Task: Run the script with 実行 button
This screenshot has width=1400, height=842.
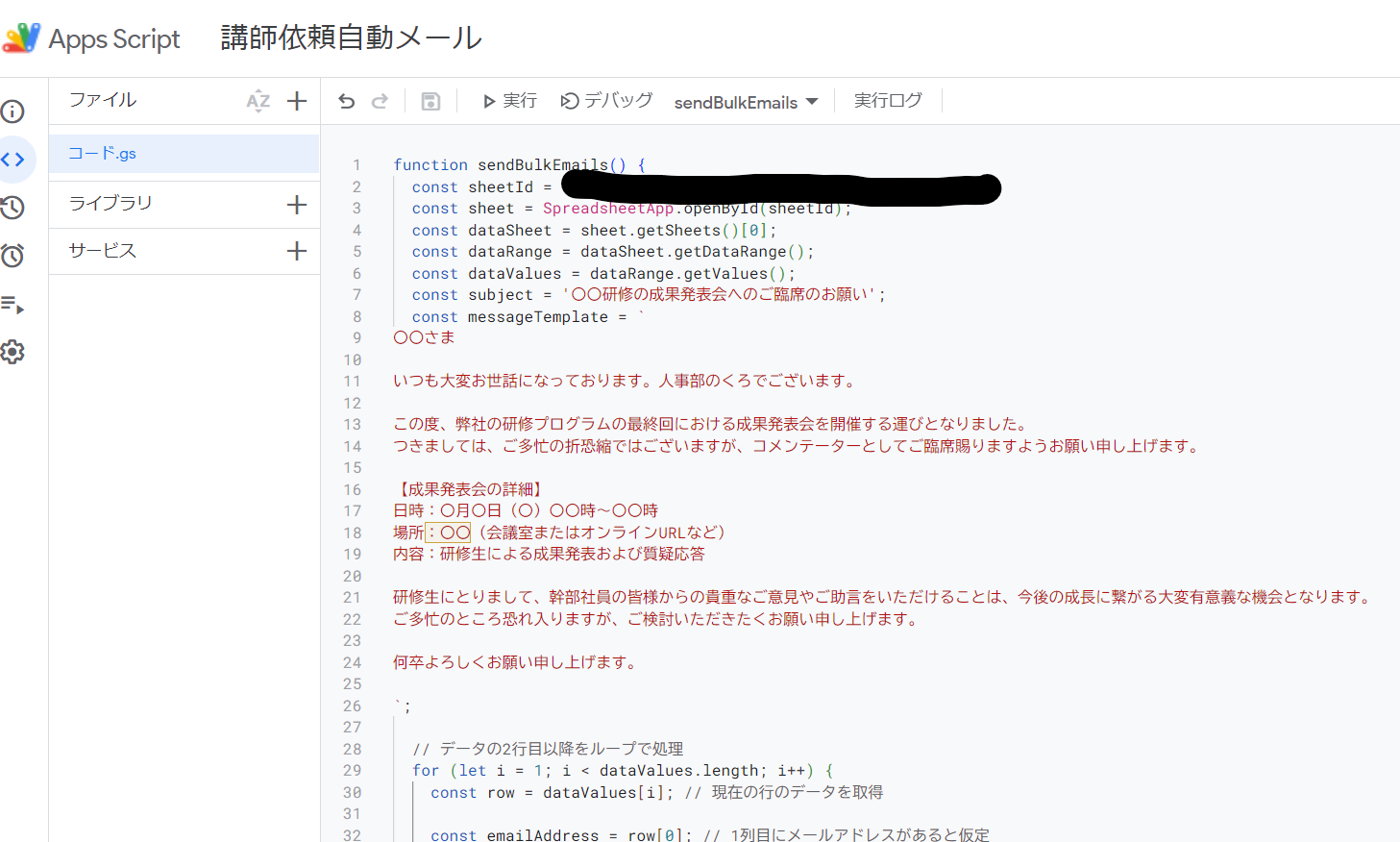Action: click(x=509, y=101)
